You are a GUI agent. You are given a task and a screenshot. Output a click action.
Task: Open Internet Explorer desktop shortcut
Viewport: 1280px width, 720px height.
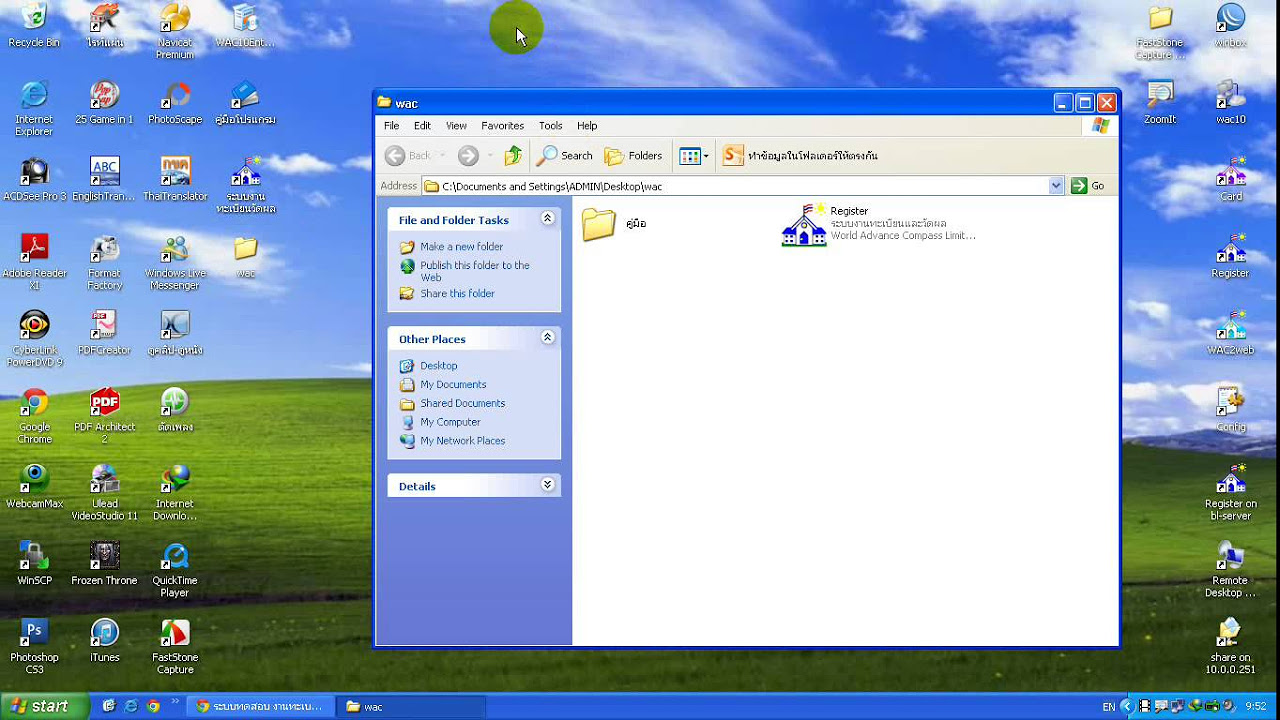(34, 108)
